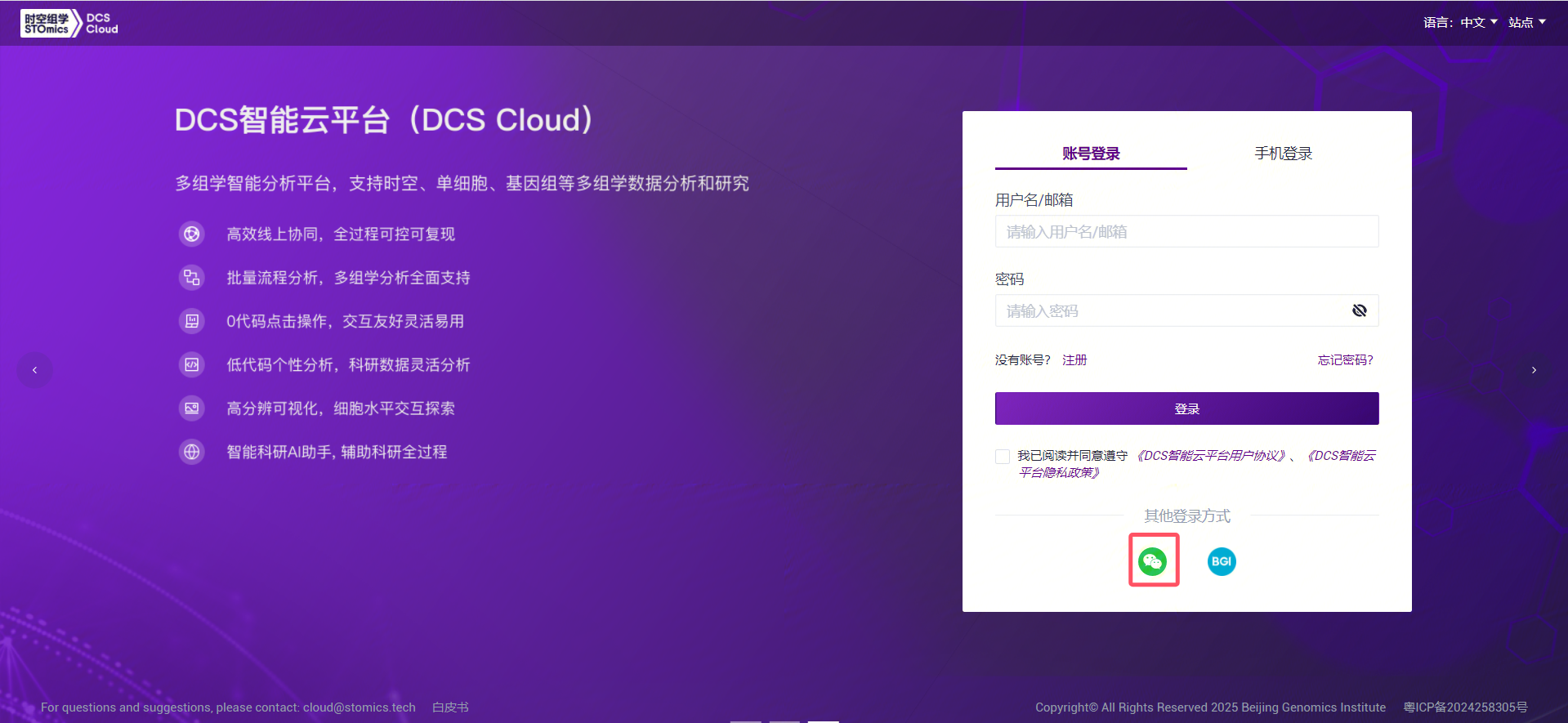
Task: Go to next carousel slide
Action: click(1534, 370)
